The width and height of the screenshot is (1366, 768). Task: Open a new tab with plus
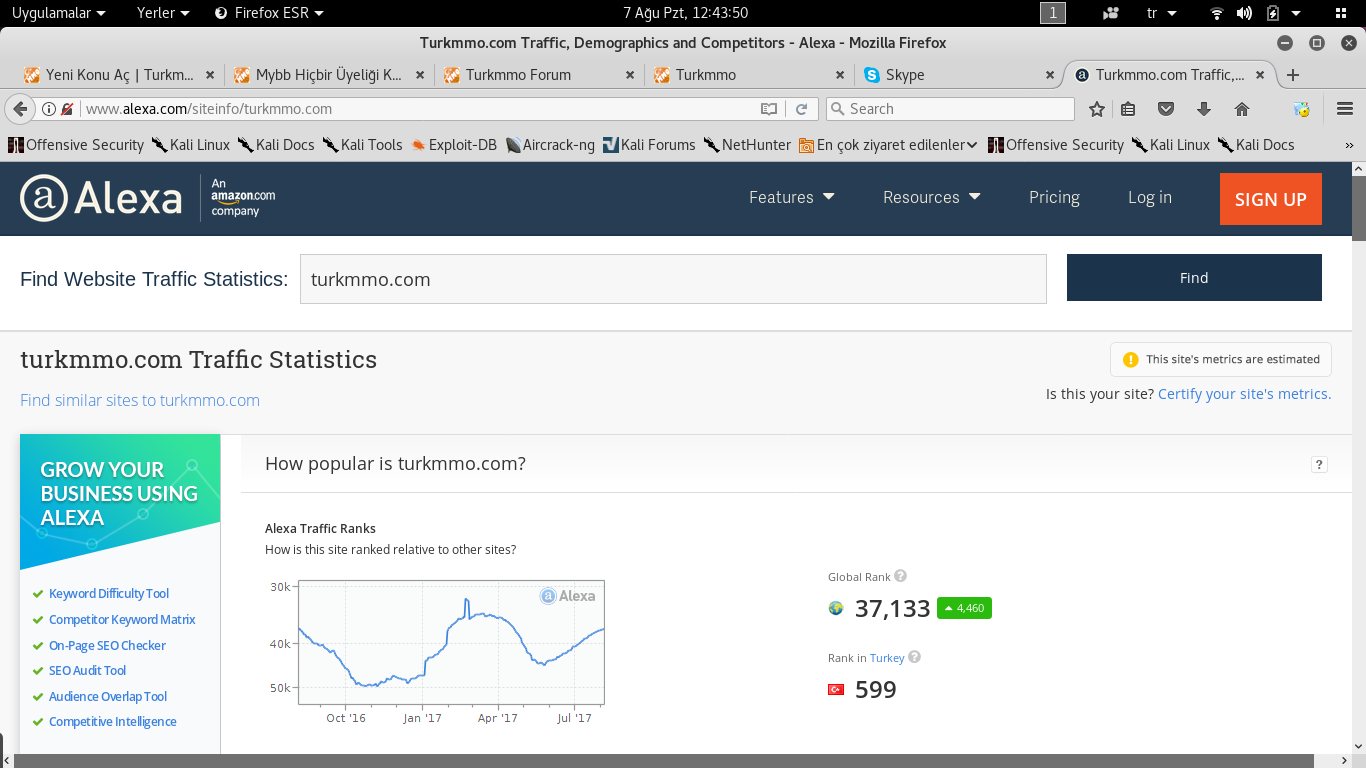[x=1293, y=75]
